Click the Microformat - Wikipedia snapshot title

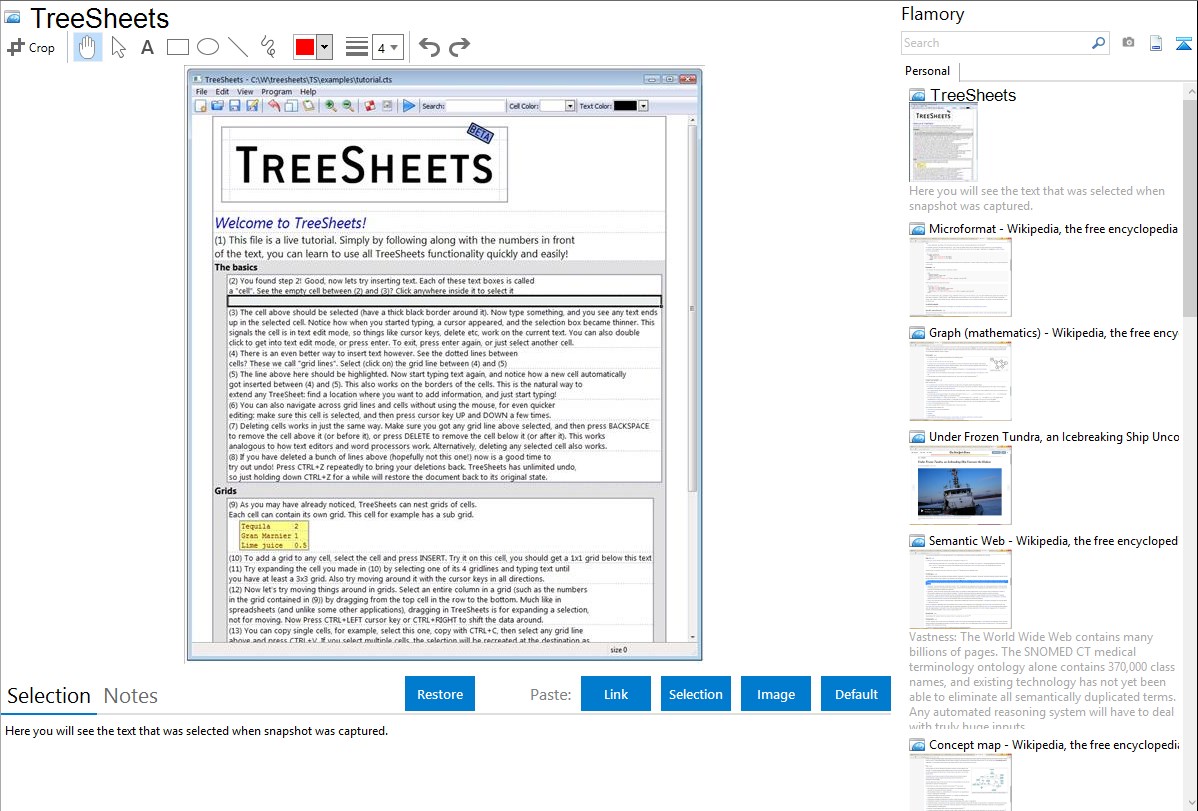[x=1054, y=229]
